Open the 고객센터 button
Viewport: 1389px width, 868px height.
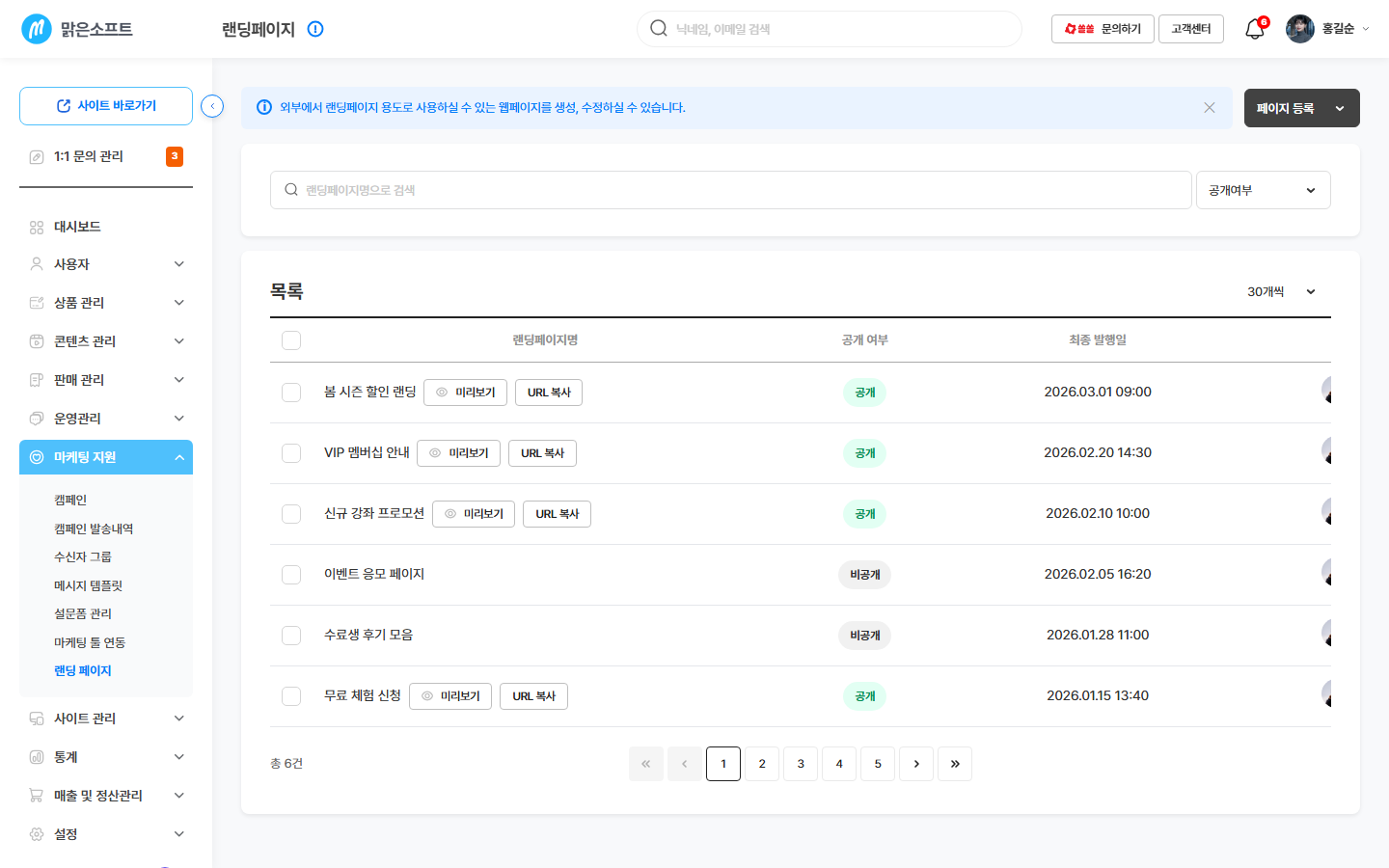[1191, 29]
